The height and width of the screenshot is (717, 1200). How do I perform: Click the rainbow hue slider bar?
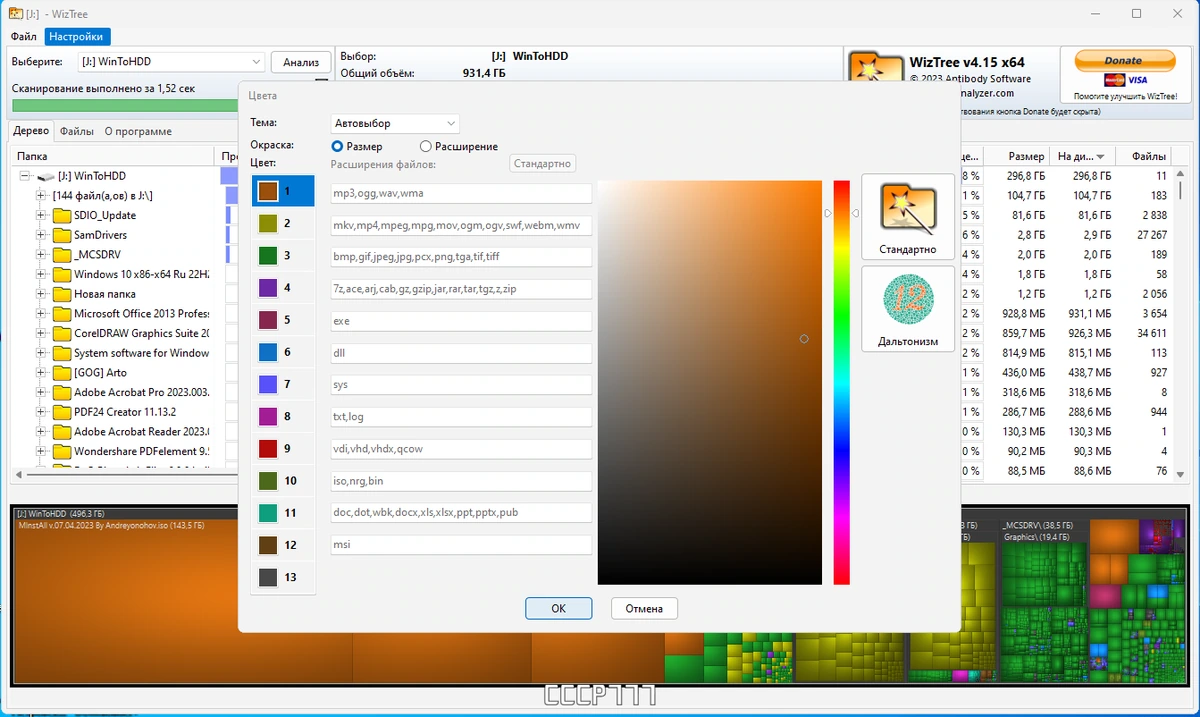(x=842, y=382)
